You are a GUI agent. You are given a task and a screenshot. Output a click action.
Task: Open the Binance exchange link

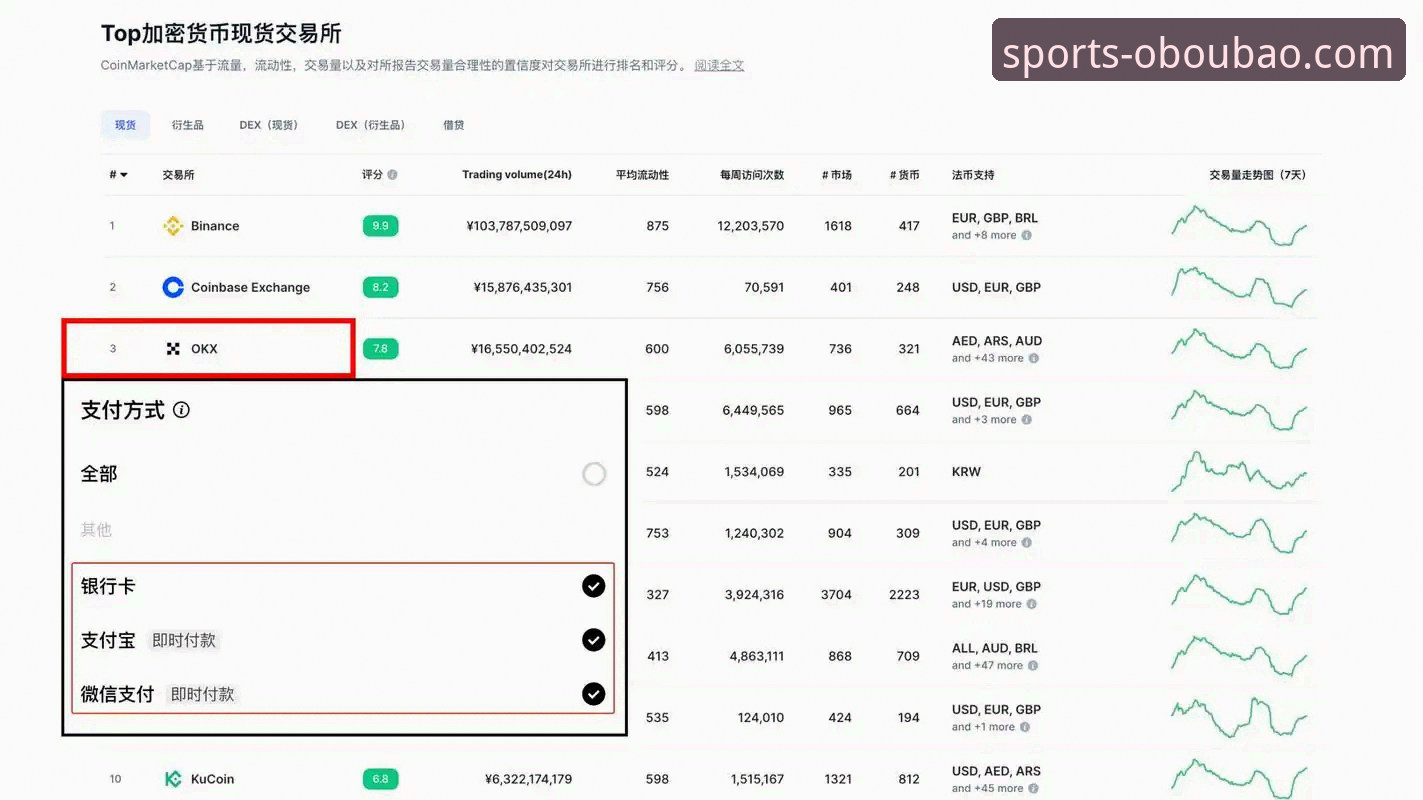[215, 226]
